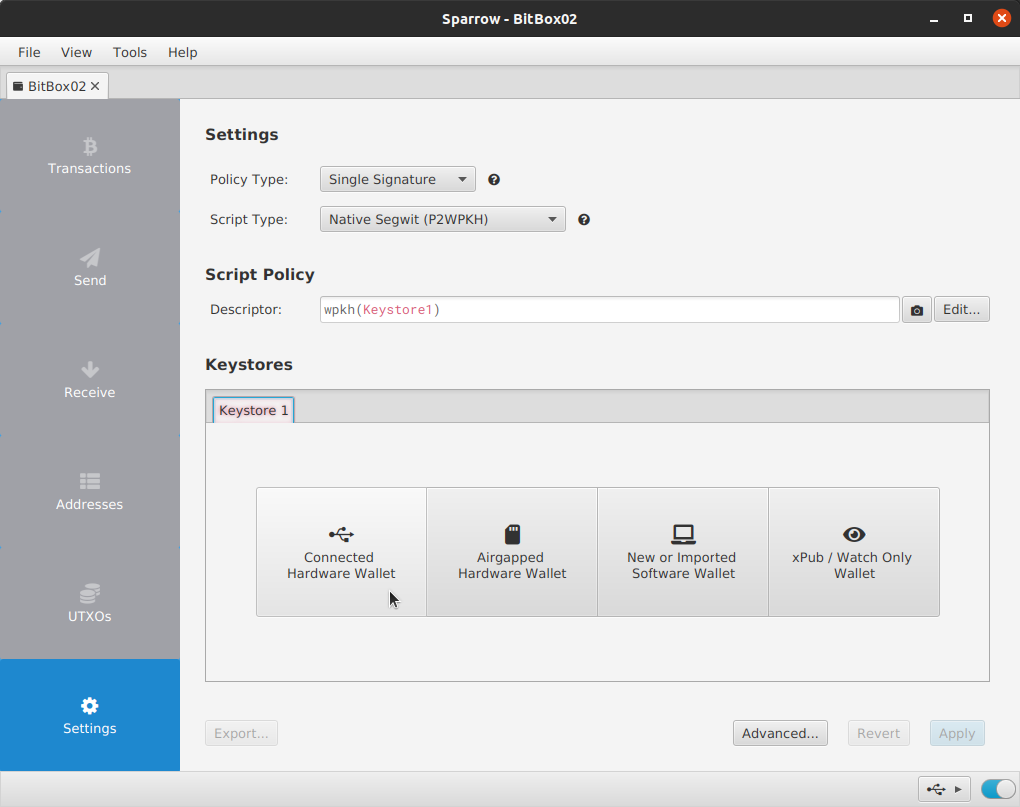Choose Connected Hardware Wallet keystore option
Image resolution: width=1020 pixels, height=807 pixels.
(342, 552)
